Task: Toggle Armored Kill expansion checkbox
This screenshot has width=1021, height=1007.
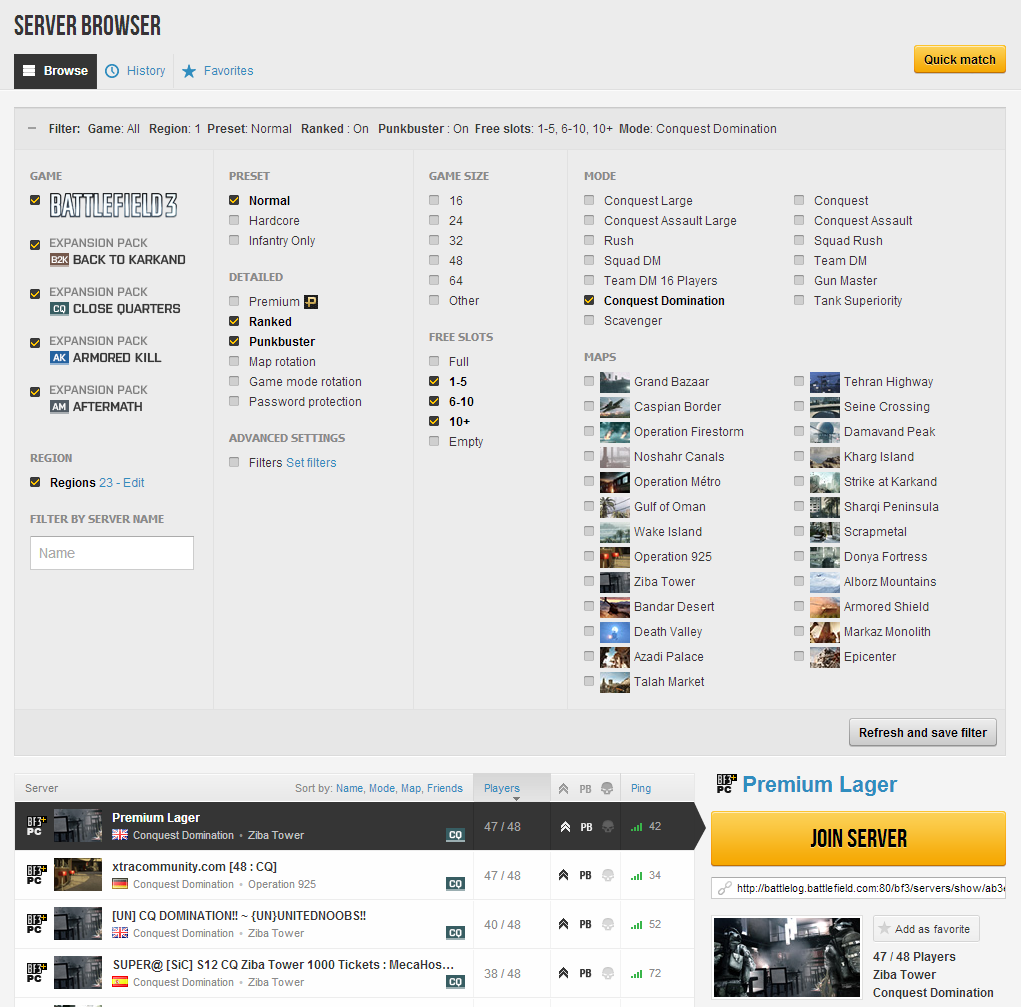Action: [35, 343]
